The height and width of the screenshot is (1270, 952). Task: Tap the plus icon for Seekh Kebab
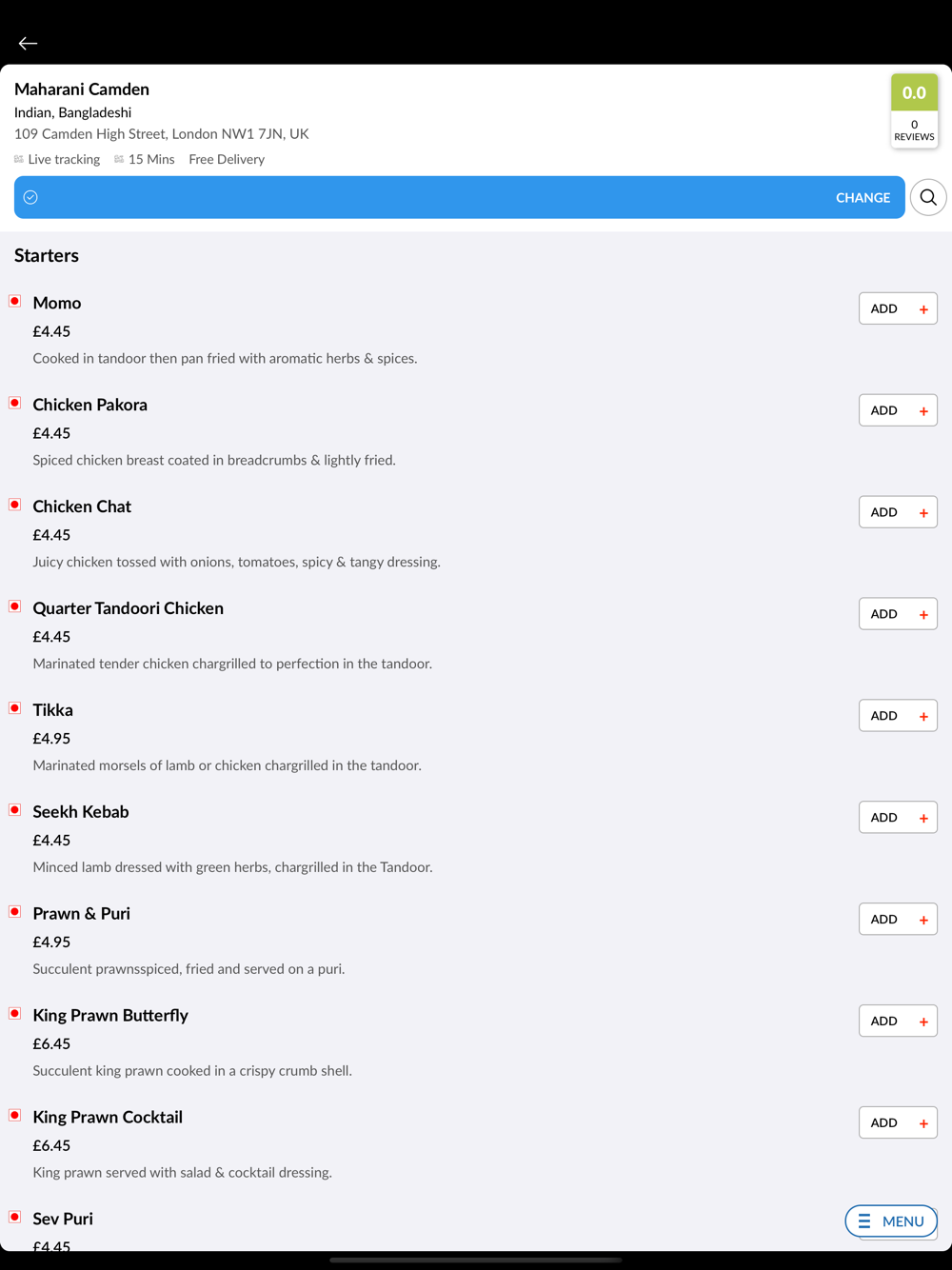coord(923,818)
